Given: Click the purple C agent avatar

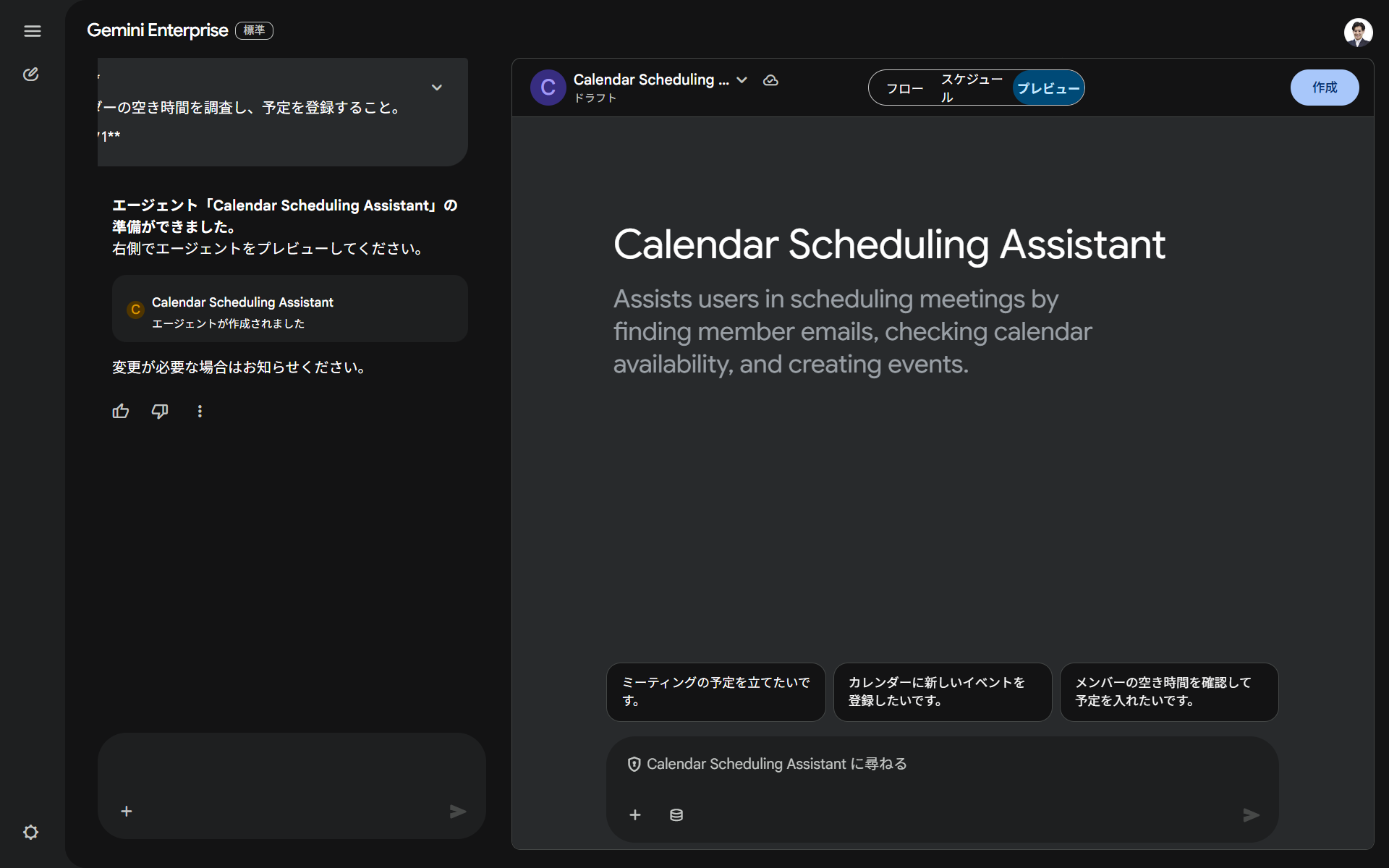Looking at the screenshot, I should [x=548, y=88].
